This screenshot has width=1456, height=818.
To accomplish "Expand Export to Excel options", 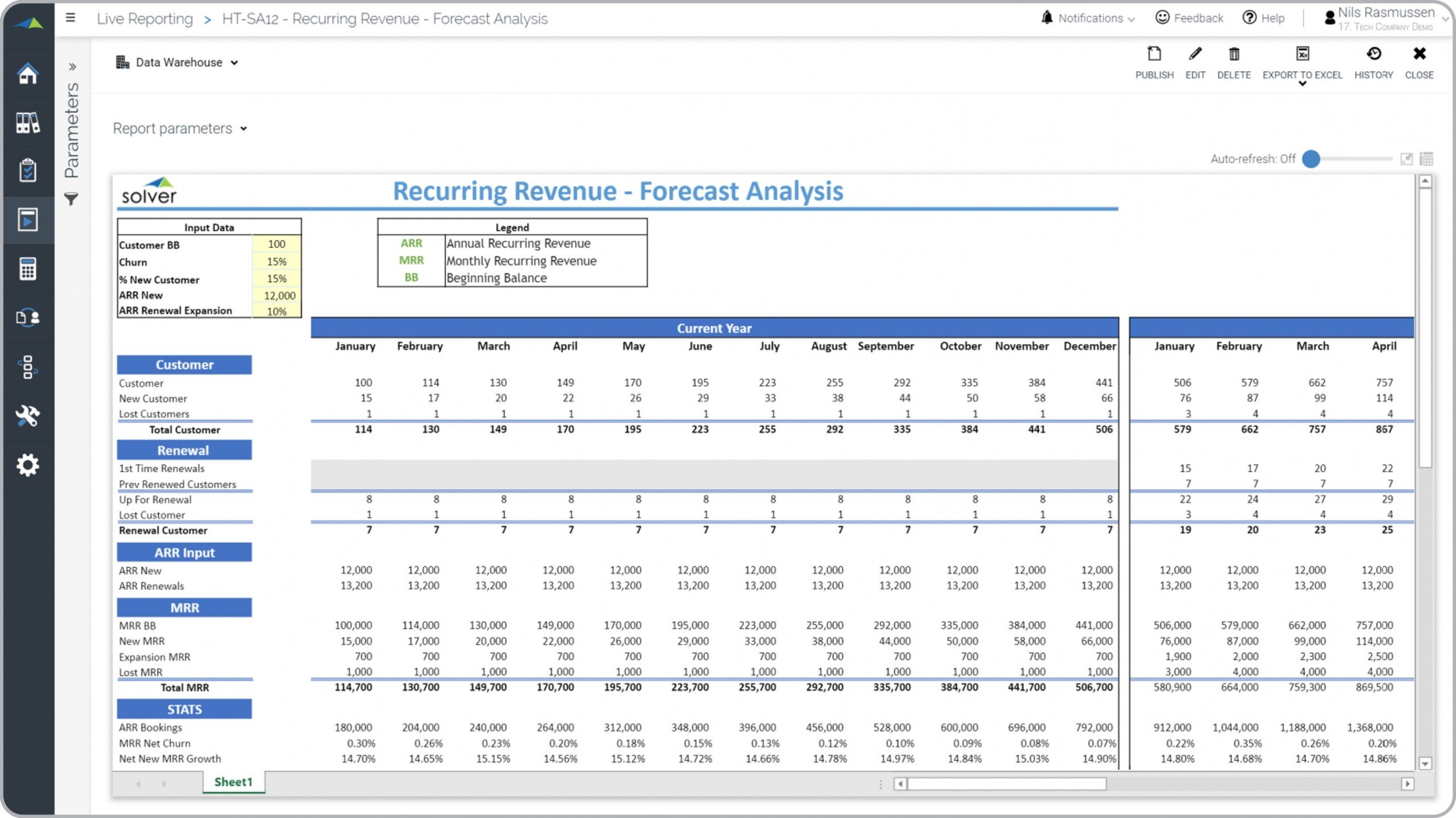I will 1302,84.
